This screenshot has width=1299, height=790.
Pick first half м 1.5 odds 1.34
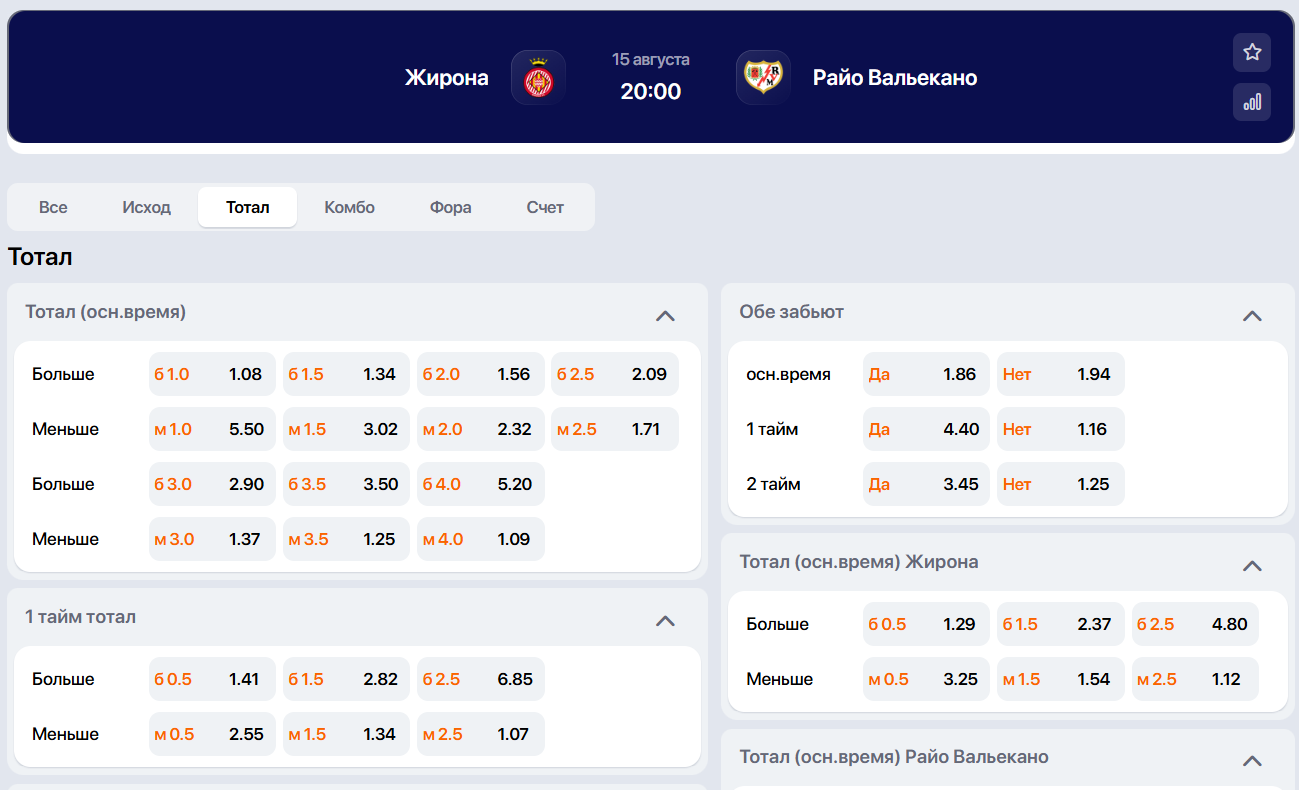(x=346, y=734)
